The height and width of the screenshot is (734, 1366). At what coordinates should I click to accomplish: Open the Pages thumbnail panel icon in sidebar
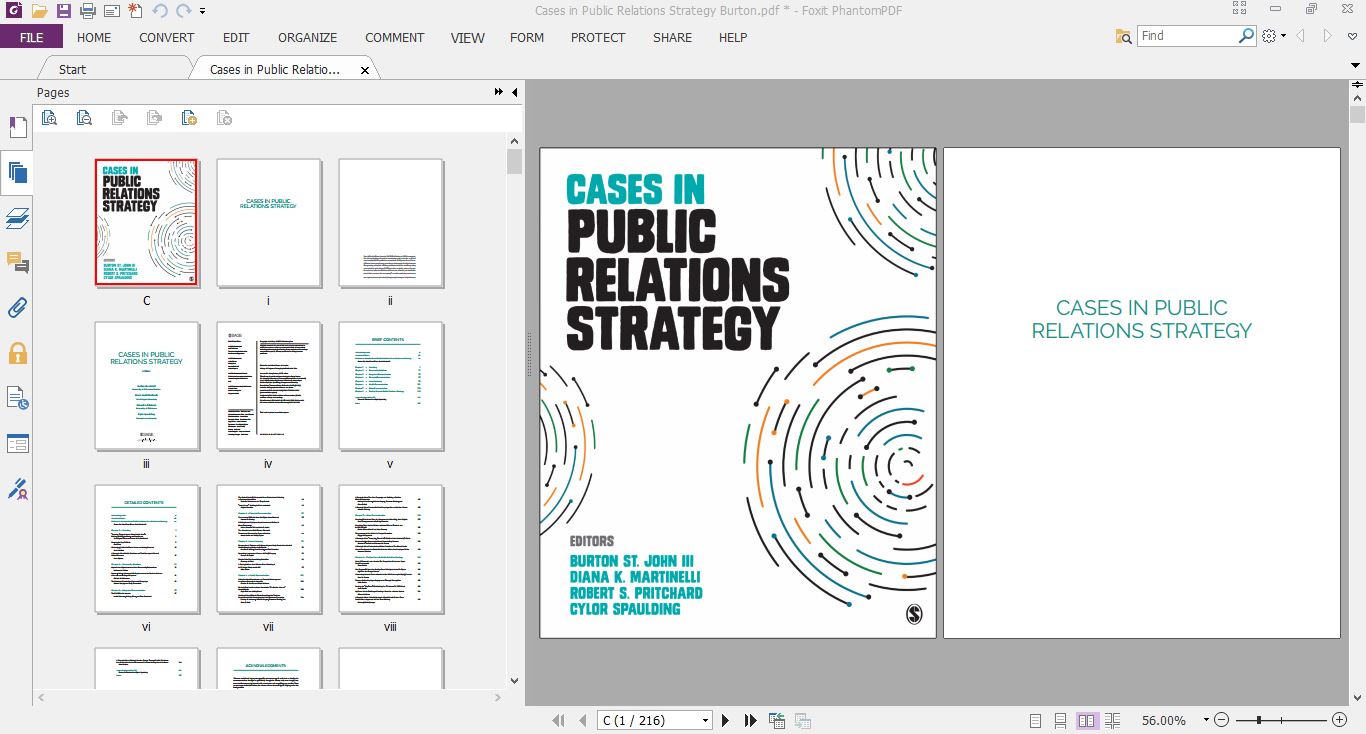click(17, 172)
